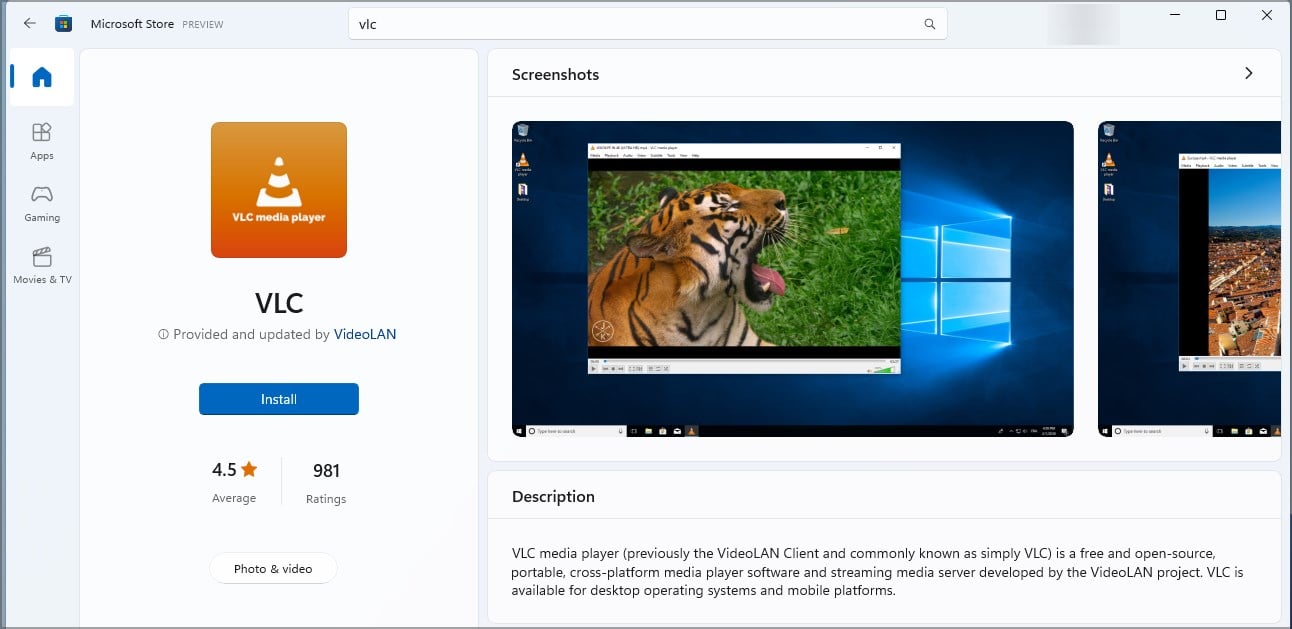Viewport: 1292px width, 629px height.
Task: Close the Microsoft Store window
Action: pyautogui.click(x=1267, y=15)
